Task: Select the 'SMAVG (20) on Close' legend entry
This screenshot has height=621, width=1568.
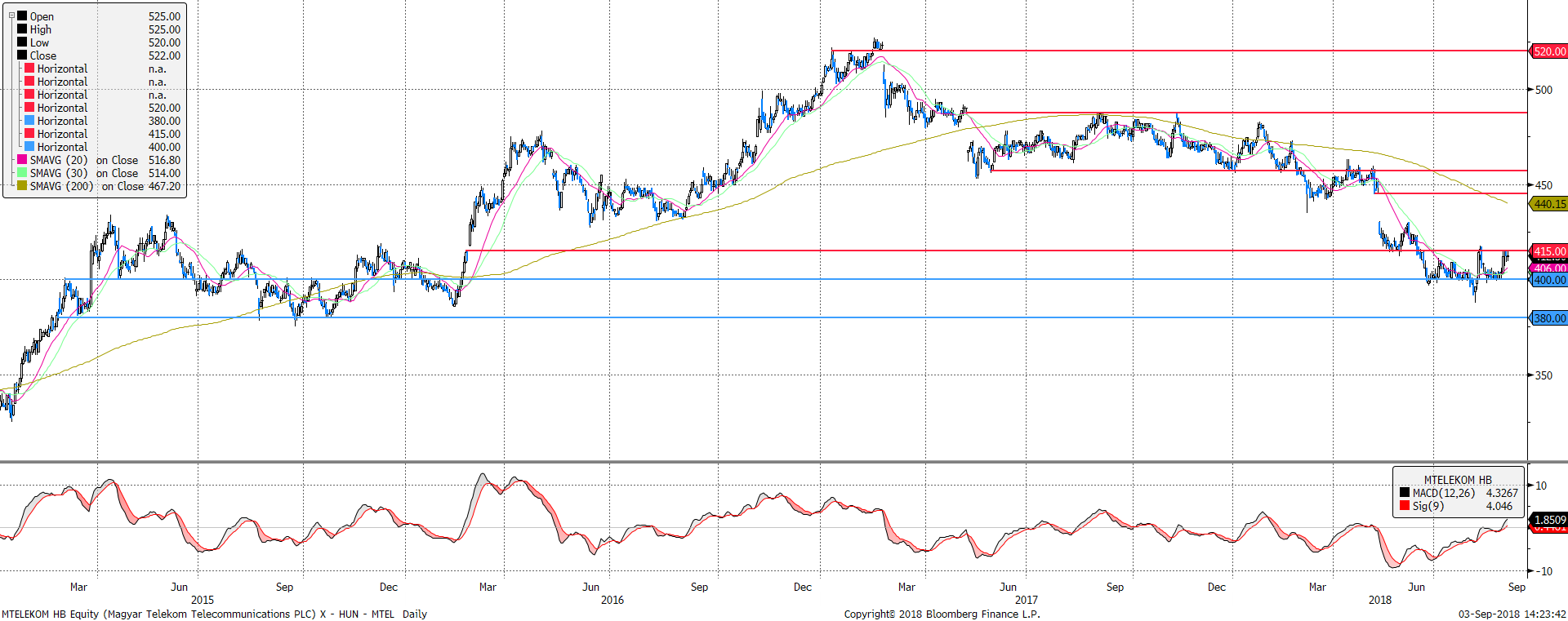Action: tap(84, 160)
